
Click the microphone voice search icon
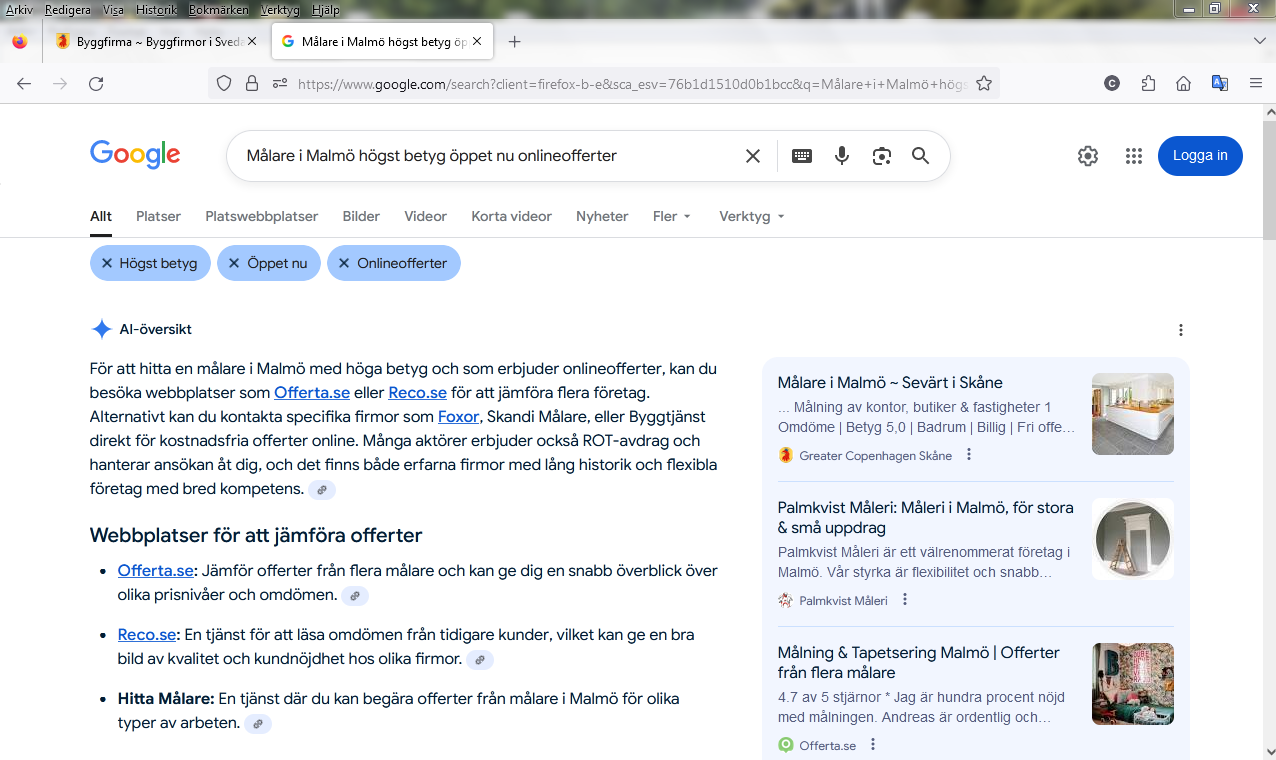[842, 156]
